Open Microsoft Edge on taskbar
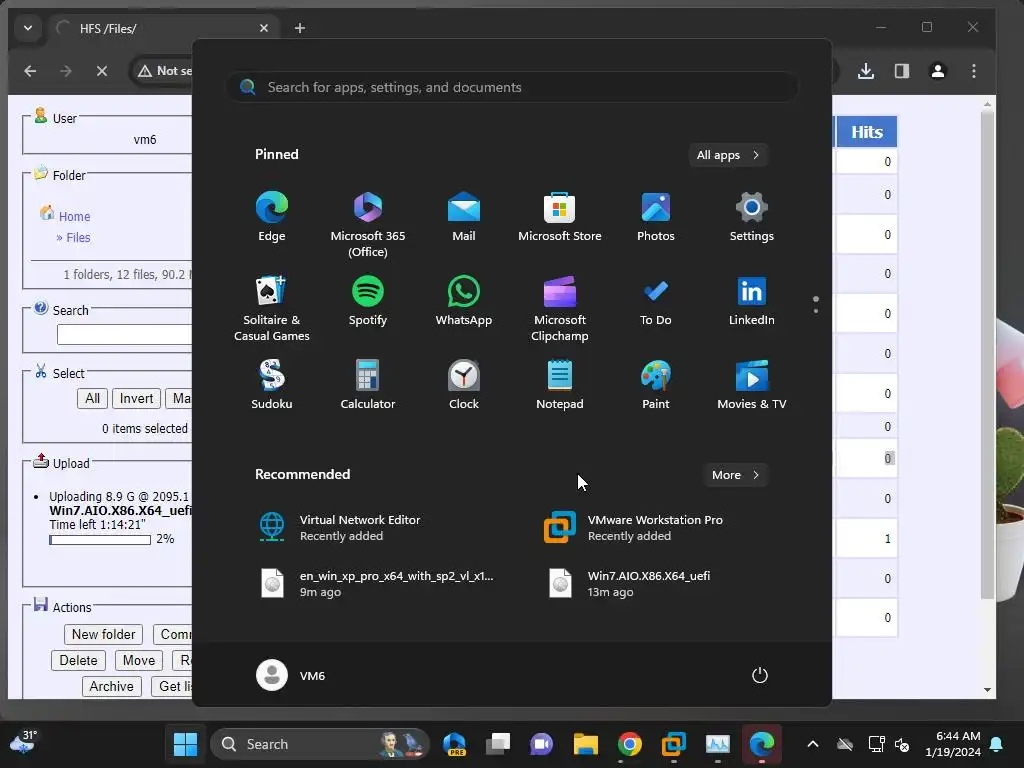Screen dimensions: 1024x768 (761, 744)
